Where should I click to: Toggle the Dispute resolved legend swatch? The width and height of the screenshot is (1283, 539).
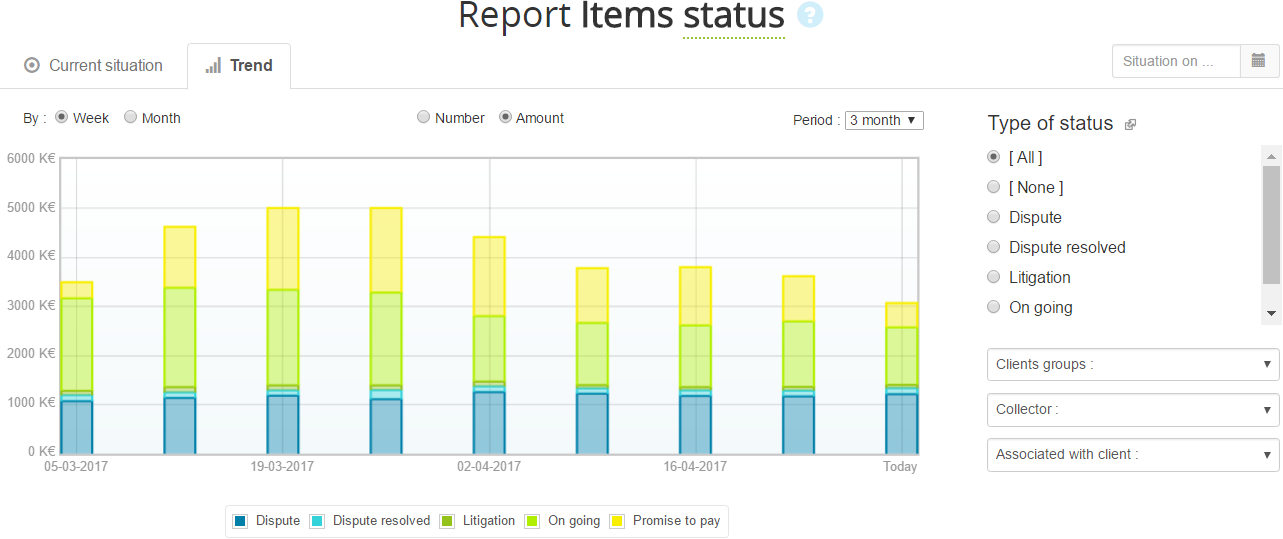coord(317,521)
